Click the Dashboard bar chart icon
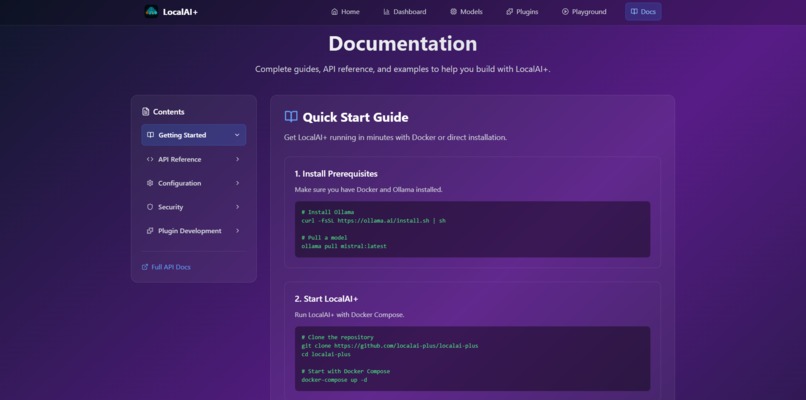This screenshot has height=400, width=806. pos(387,11)
